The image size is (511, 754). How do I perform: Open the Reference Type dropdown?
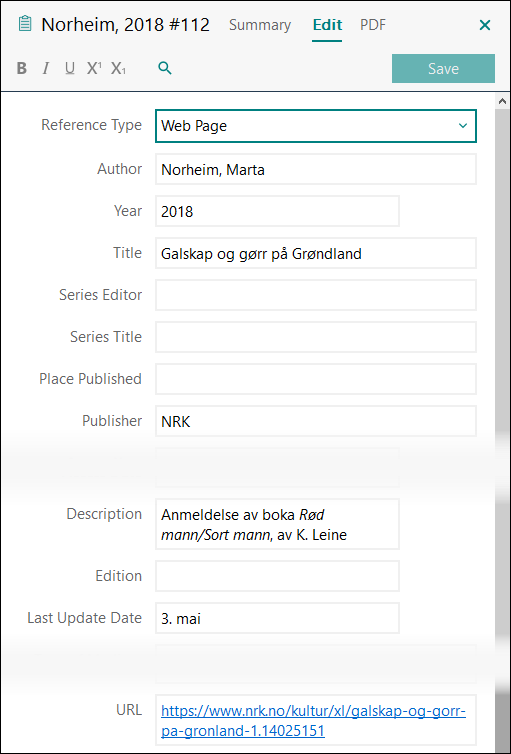coord(316,126)
